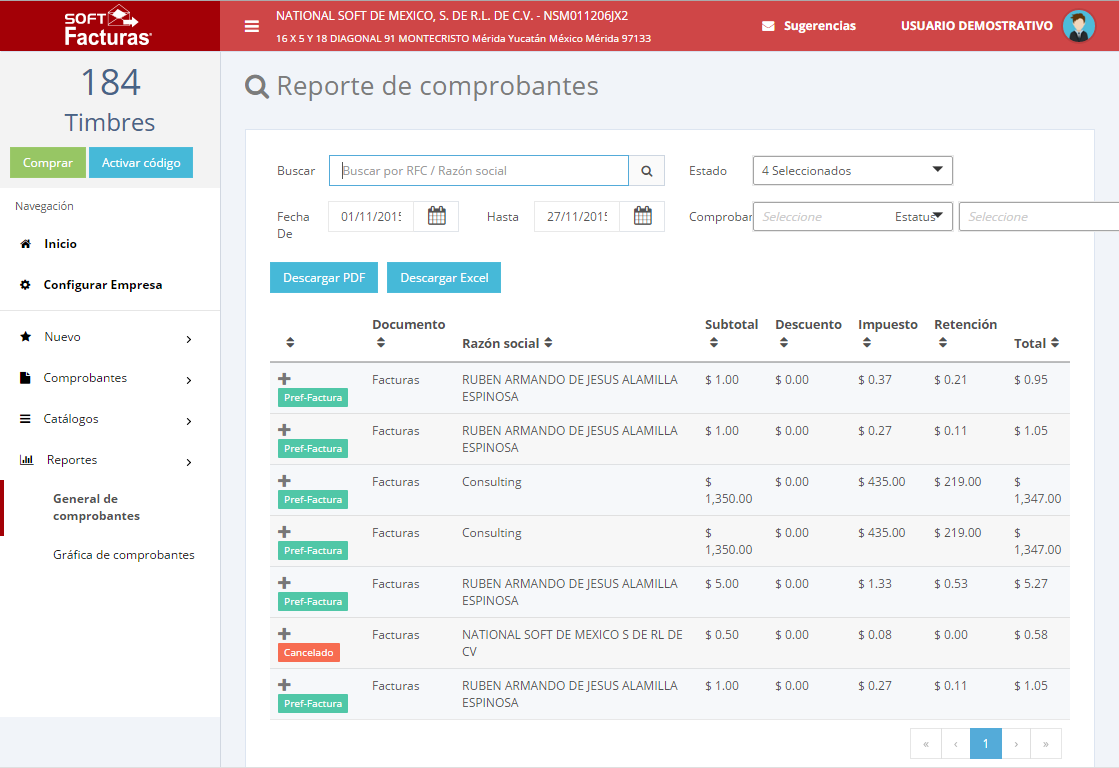Open the Fecha De calendar picker
This screenshot has height=768, width=1119.
437,216
